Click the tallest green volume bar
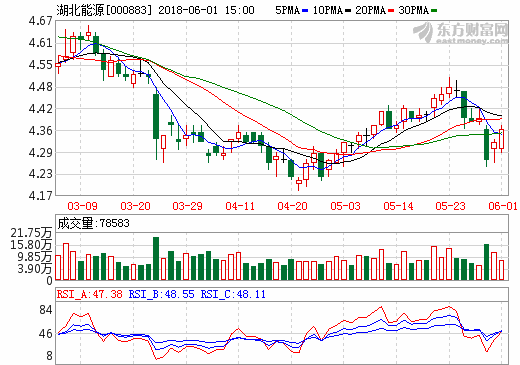This screenshot has height=365, width=520. click(x=156, y=258)
